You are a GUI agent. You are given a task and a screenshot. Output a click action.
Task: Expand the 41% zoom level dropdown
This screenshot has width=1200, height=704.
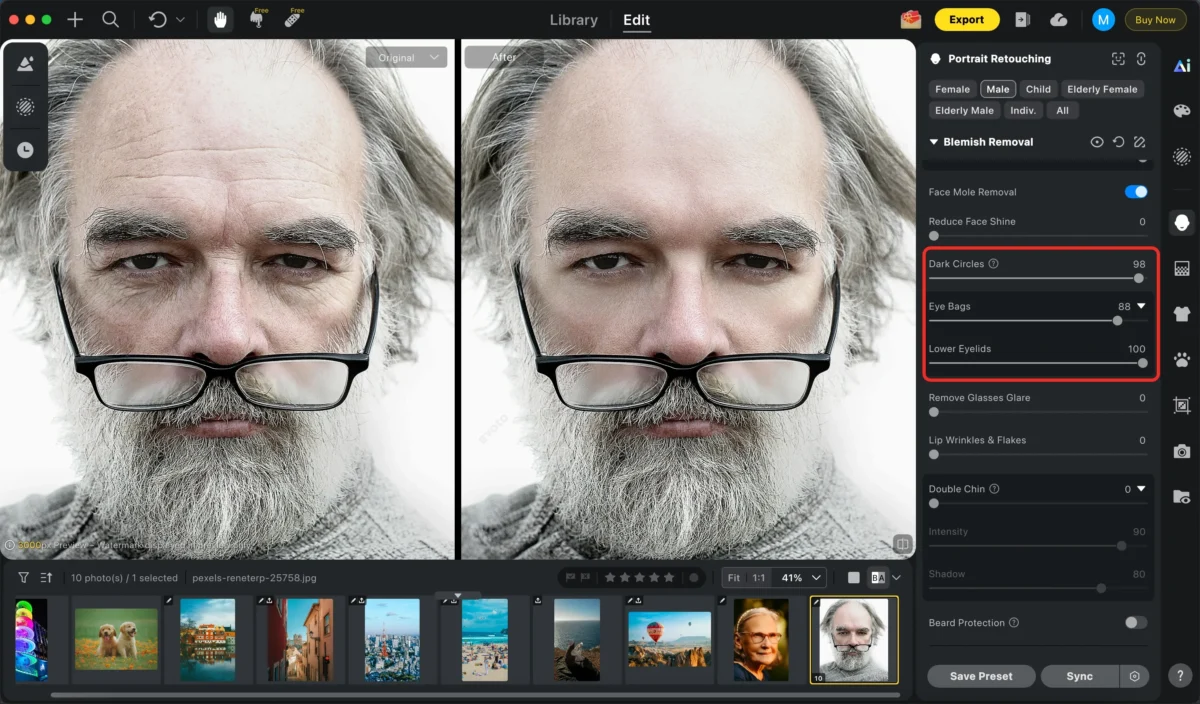coord(802,578)
